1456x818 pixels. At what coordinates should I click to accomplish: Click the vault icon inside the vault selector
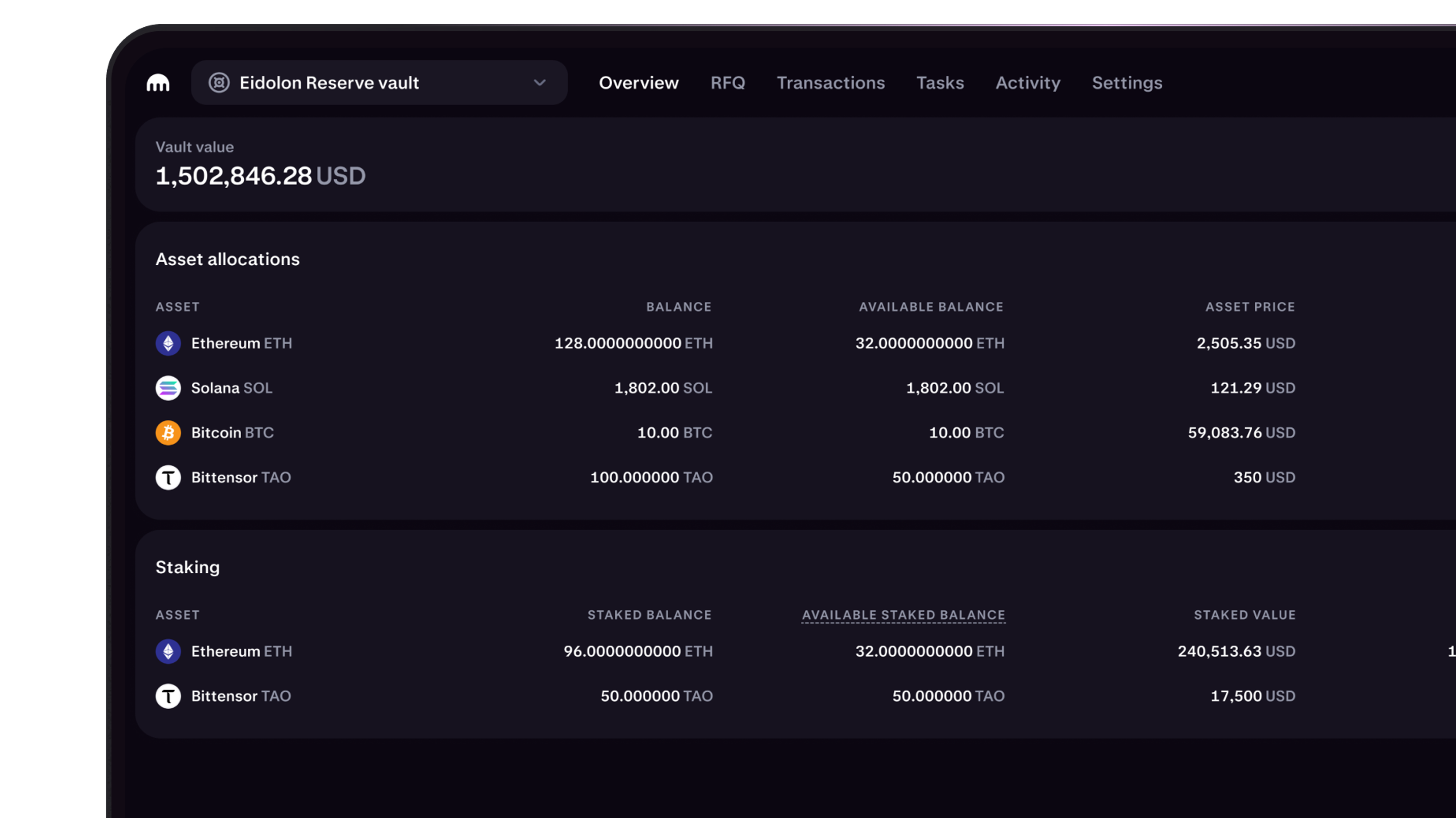coord(220,82)
